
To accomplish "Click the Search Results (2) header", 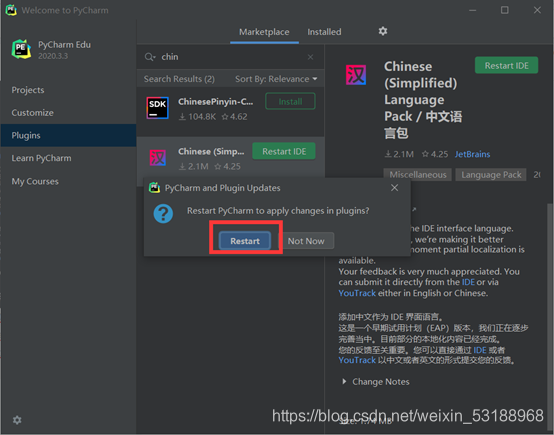I will (x=179, y=79).
